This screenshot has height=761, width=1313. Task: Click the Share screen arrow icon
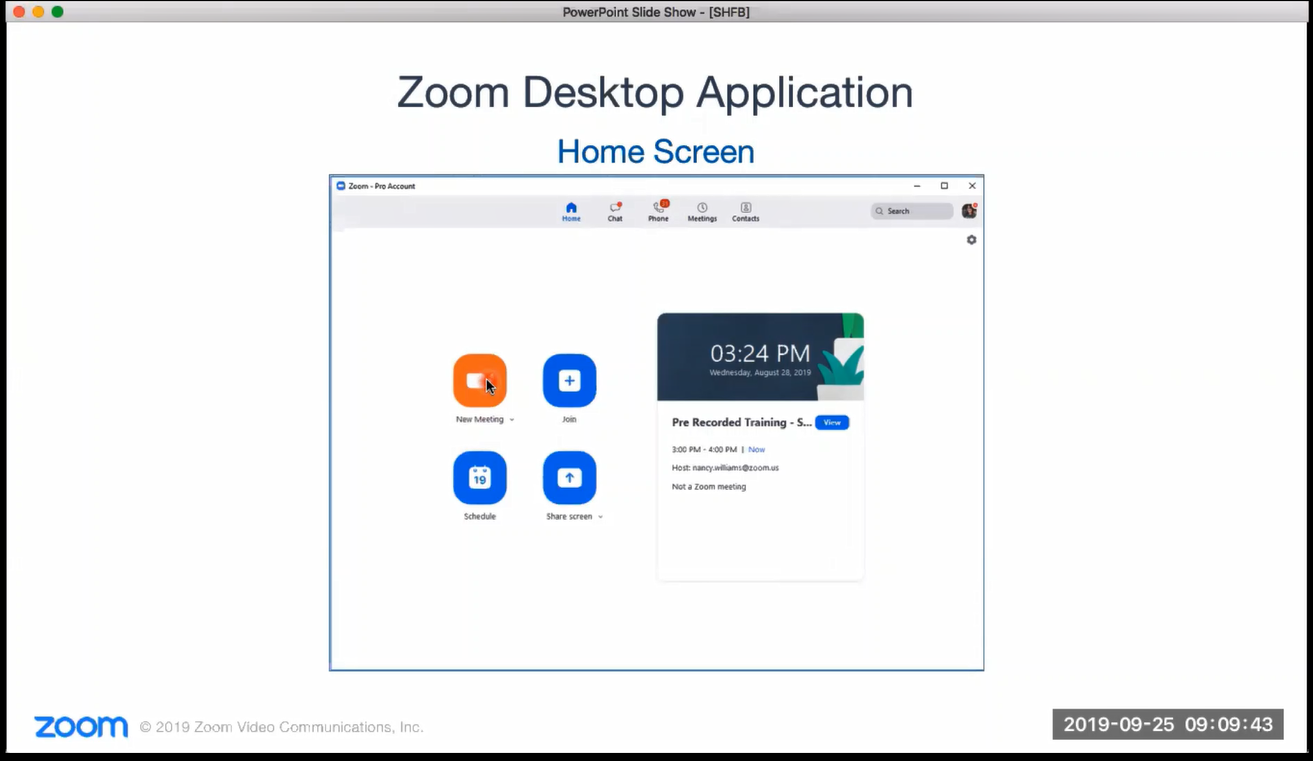tap(569, 478)
